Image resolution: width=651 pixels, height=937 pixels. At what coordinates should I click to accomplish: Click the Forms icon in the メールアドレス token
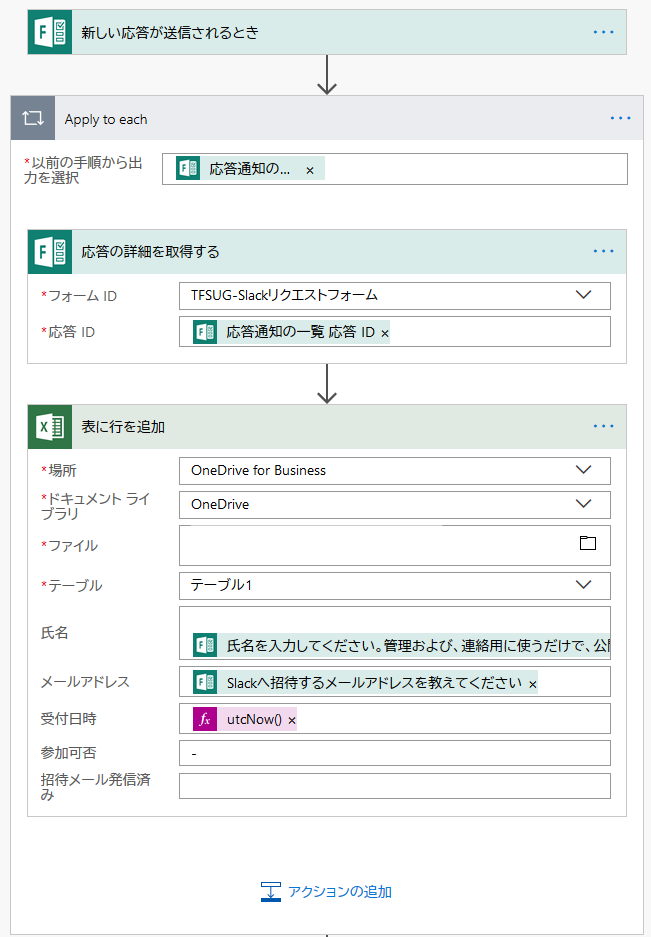pyautogui.click(x=205, y=682)
